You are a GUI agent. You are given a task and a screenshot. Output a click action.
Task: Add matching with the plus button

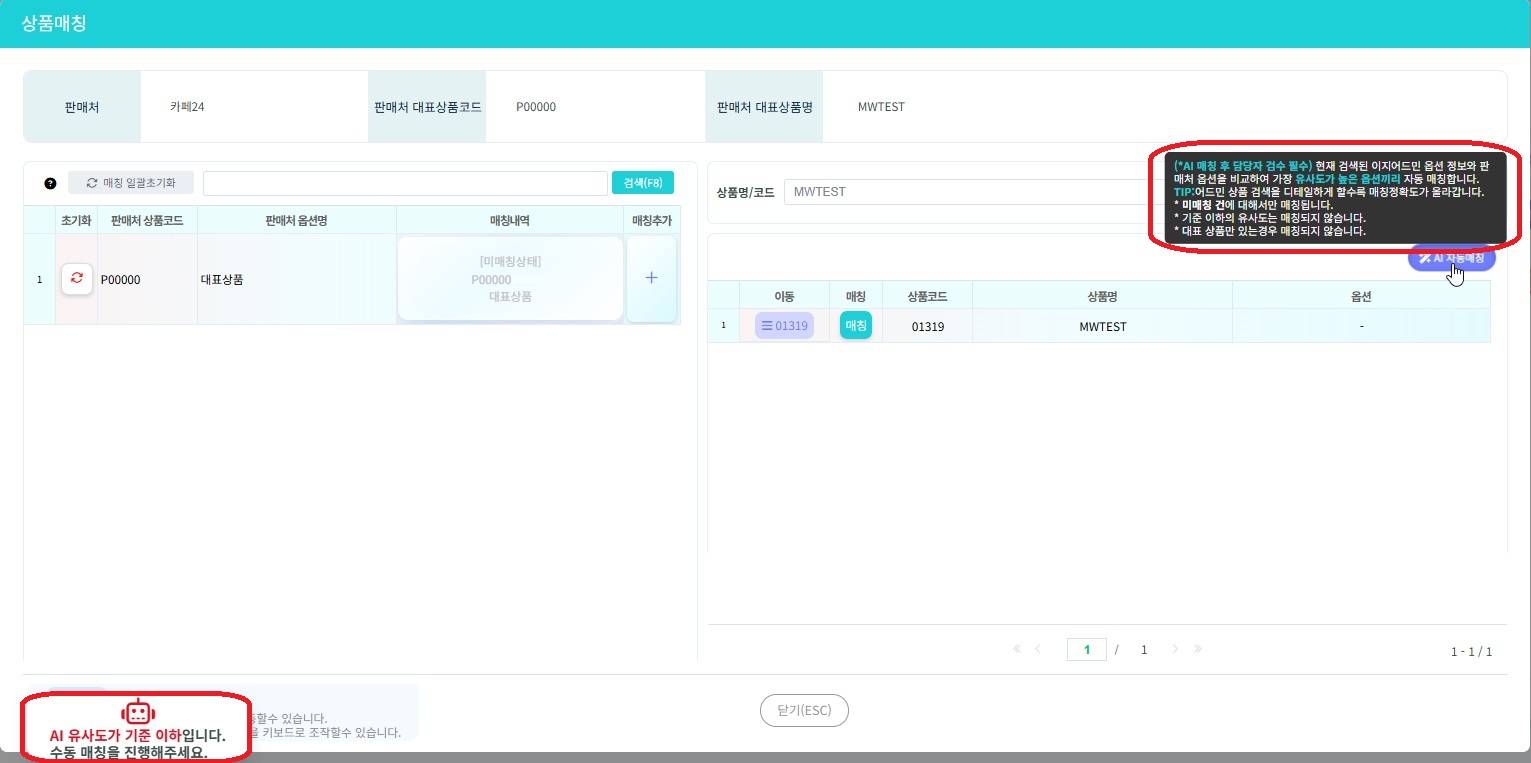(x=651, y=278)
